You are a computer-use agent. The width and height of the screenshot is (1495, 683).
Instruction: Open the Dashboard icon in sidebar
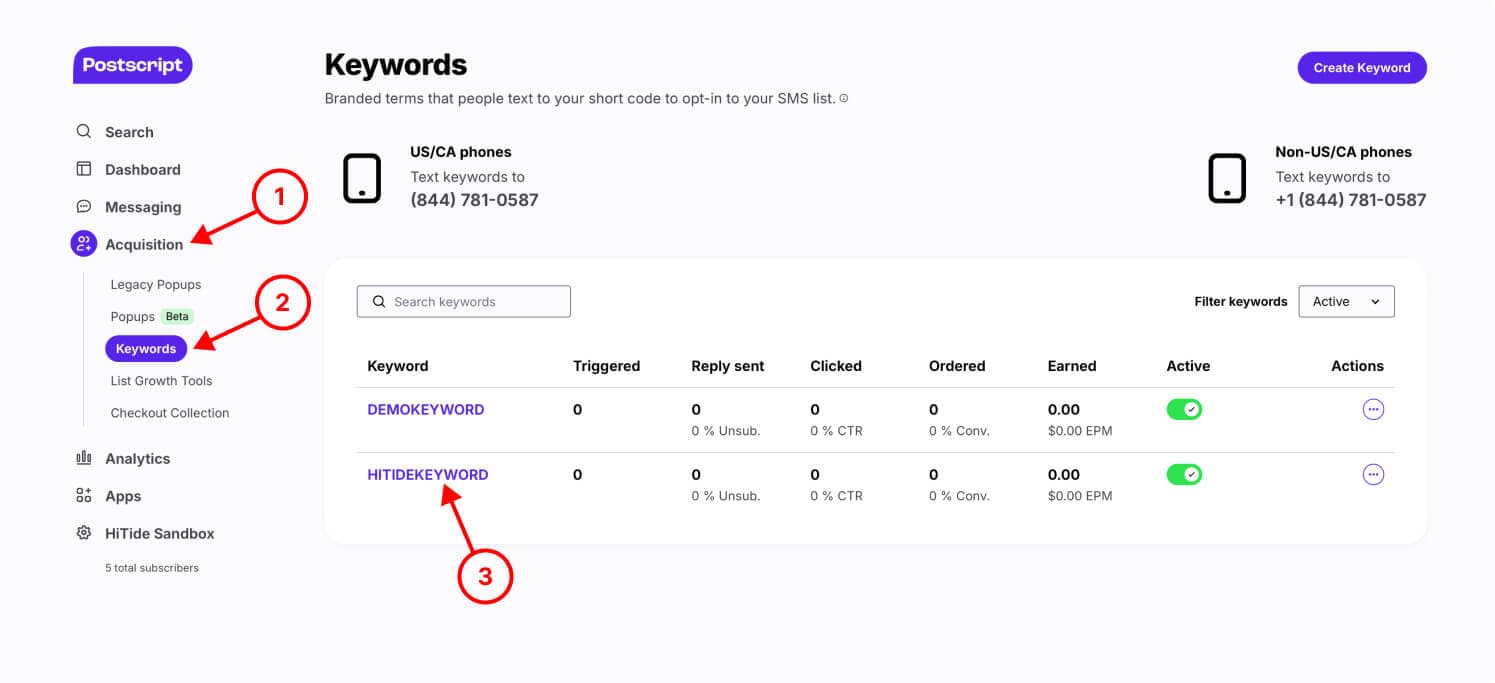pos(84,169)
